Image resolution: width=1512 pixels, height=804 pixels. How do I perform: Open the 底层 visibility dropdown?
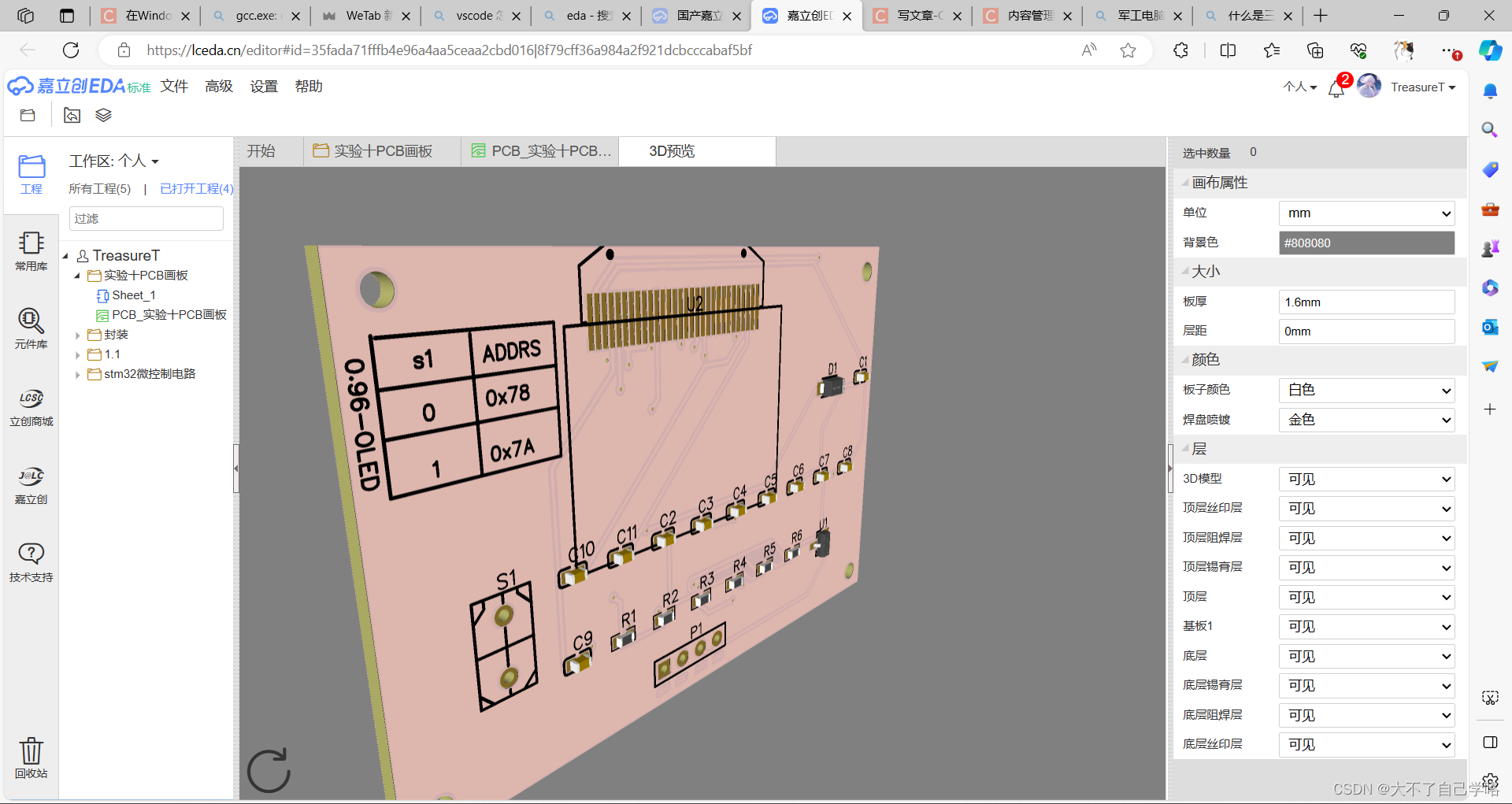tap(1367, 656)
